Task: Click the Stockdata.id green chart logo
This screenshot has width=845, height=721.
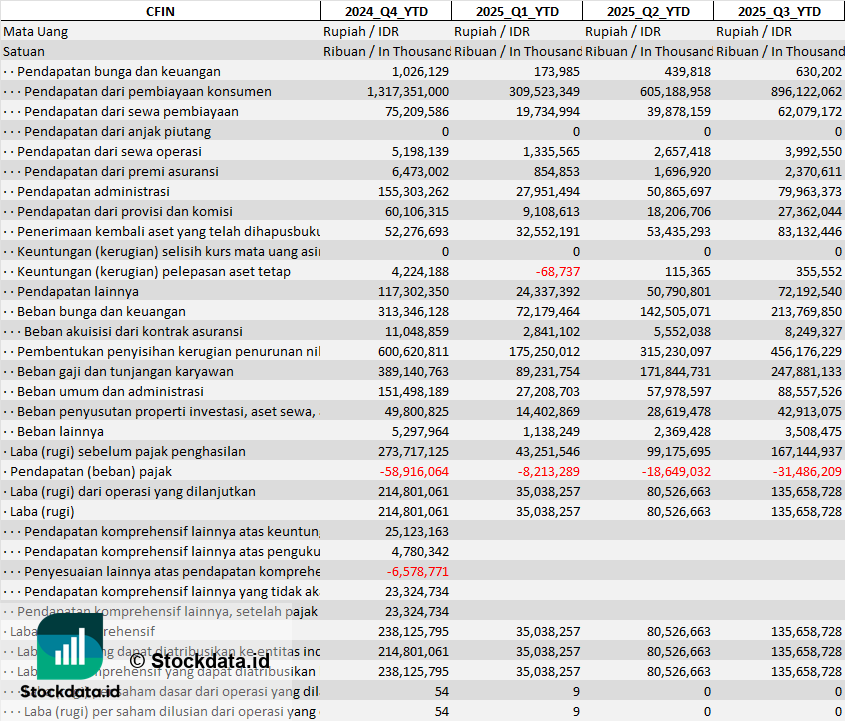Action: [69, 647]
